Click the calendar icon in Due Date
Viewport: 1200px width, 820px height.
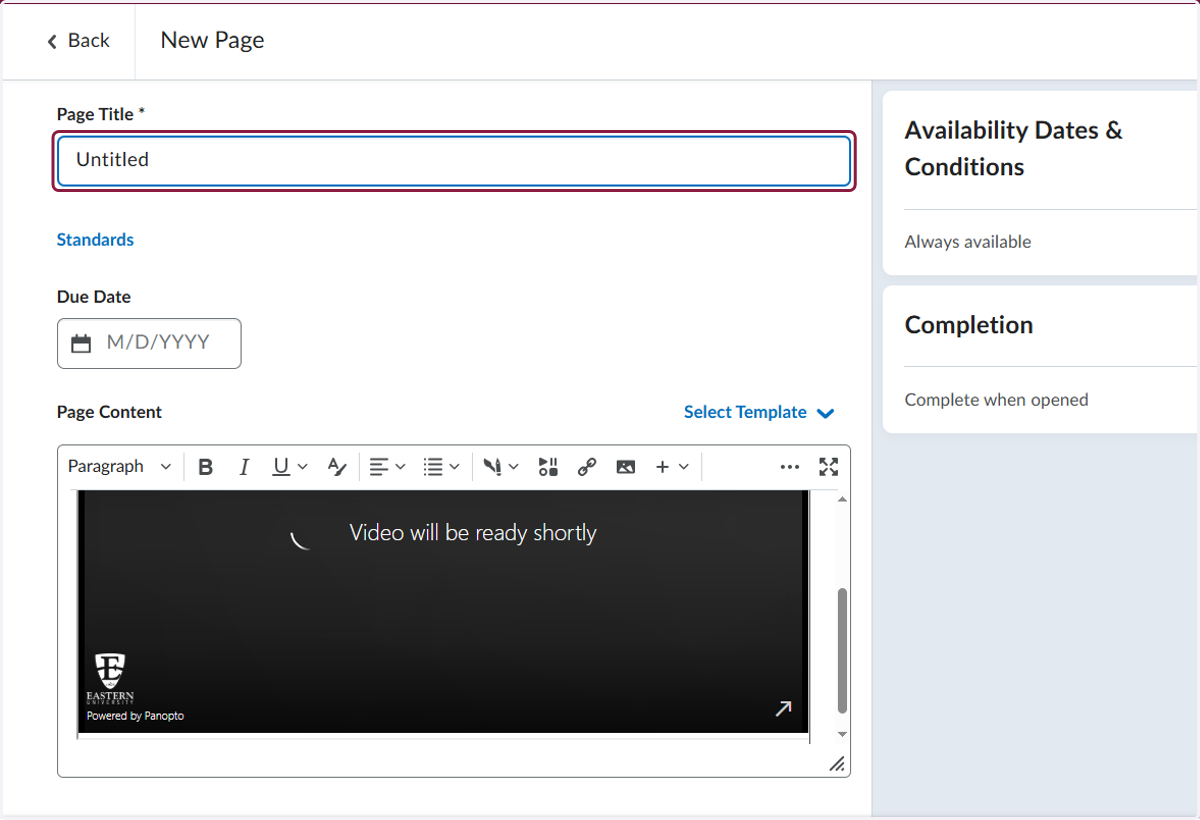pyautogui.click(x=82, y=344)
